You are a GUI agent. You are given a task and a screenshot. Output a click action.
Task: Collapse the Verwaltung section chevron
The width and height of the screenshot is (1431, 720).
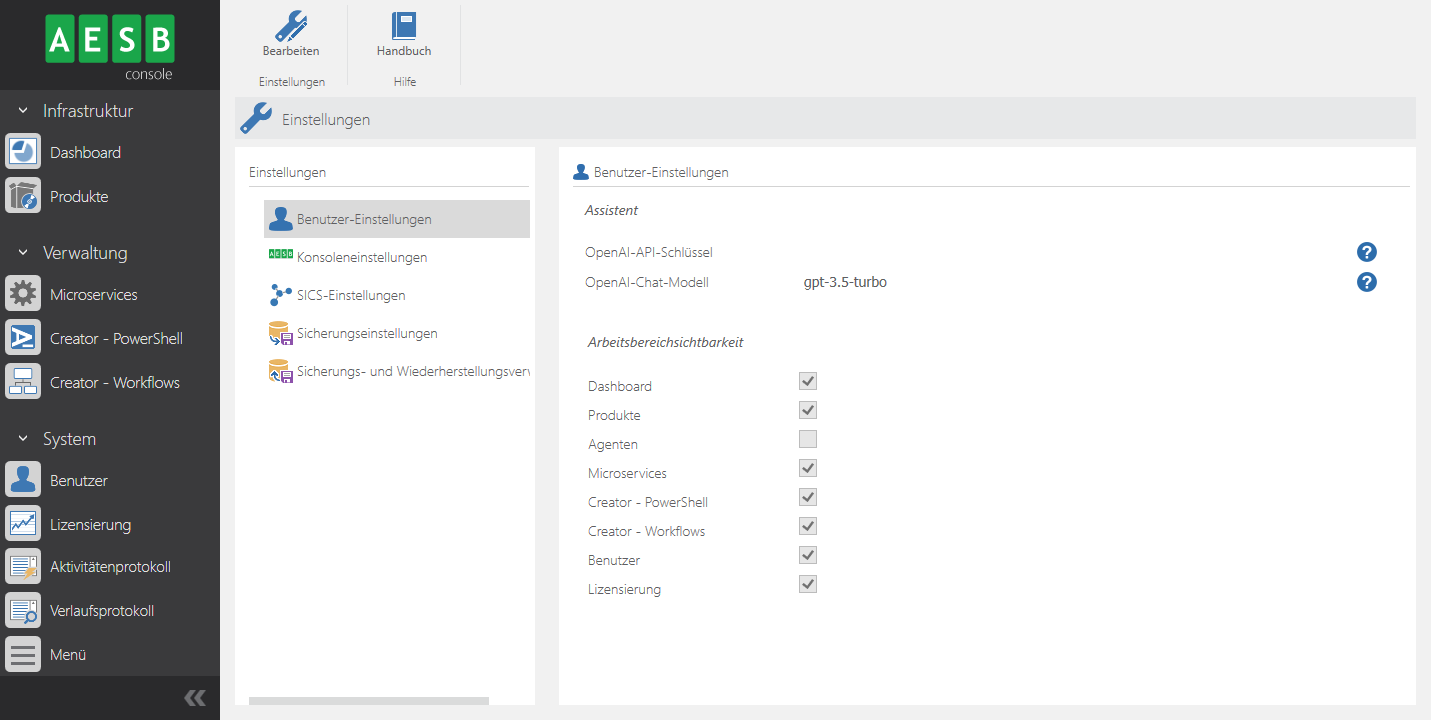pos(22,253)
